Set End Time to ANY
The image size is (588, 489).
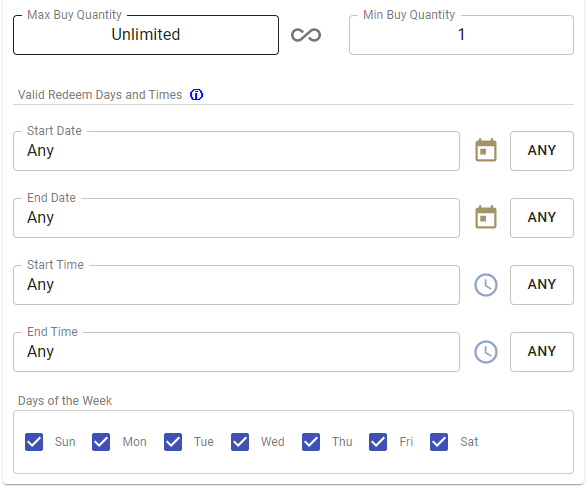point(542,352)
